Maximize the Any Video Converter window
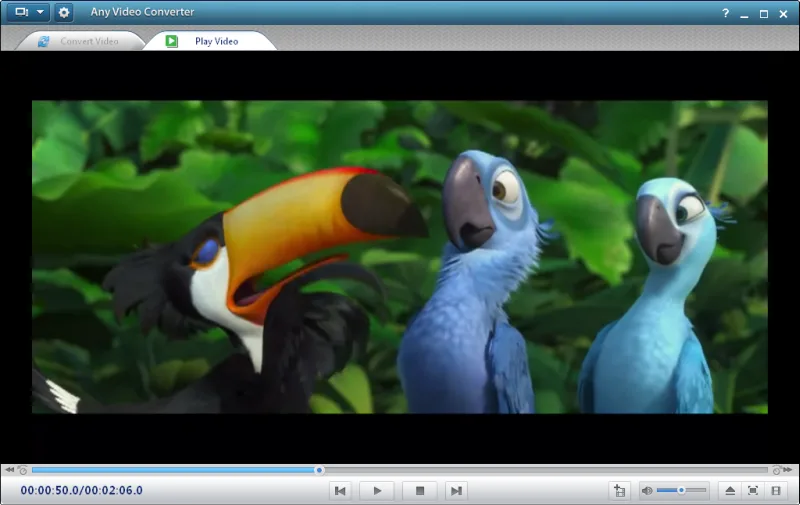The width and height of the screenshot is (800, 505). point(764,14)
